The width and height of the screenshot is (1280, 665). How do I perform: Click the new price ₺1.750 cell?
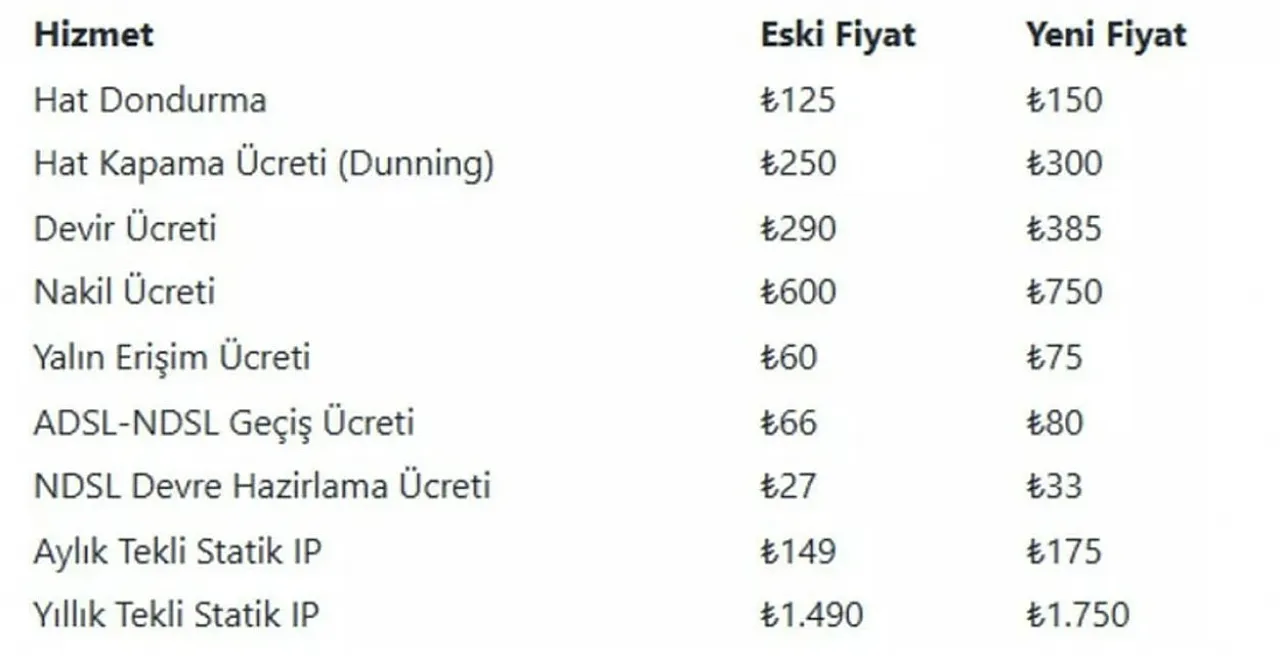point(1078,614)
